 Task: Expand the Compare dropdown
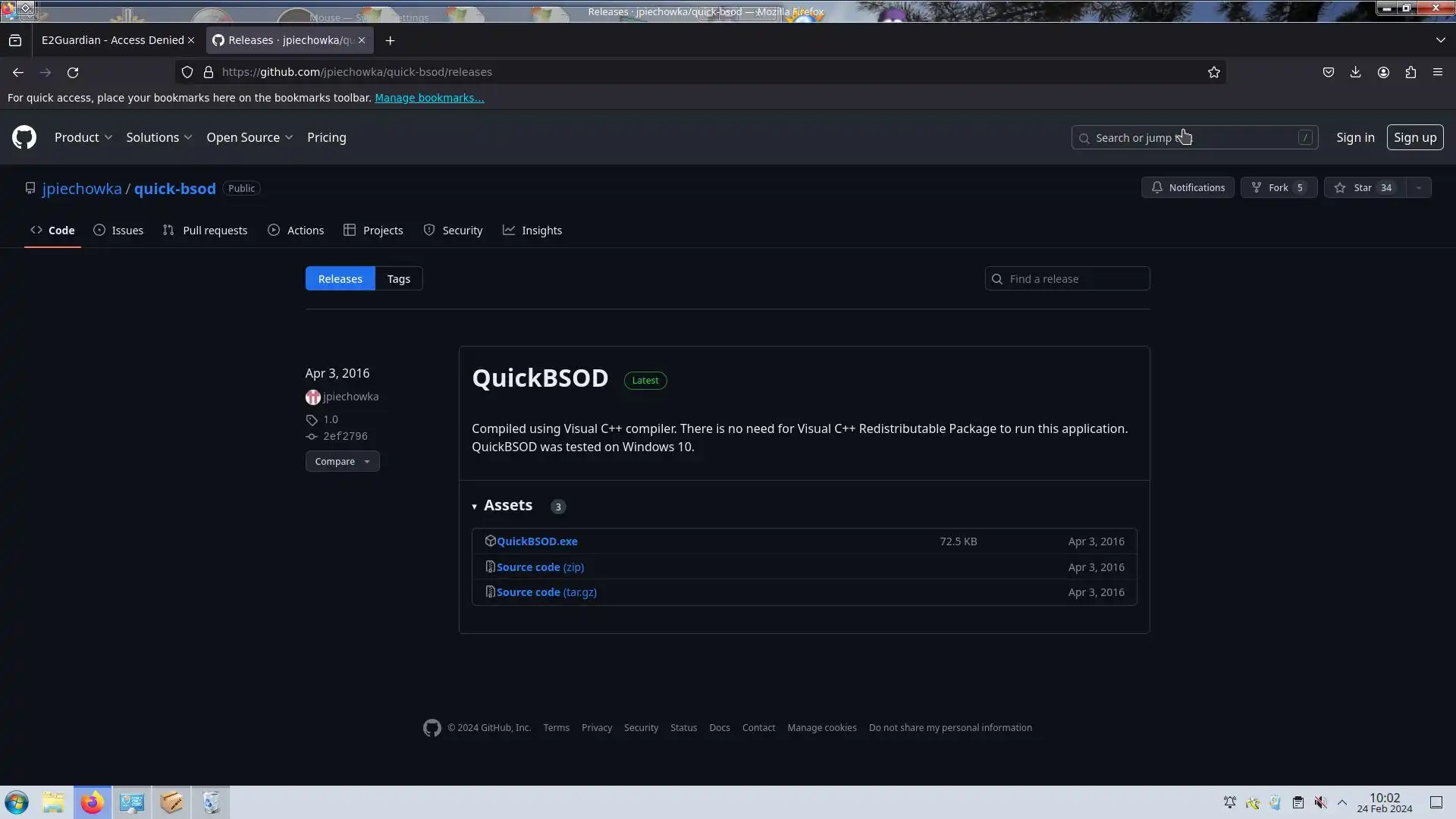342,461
